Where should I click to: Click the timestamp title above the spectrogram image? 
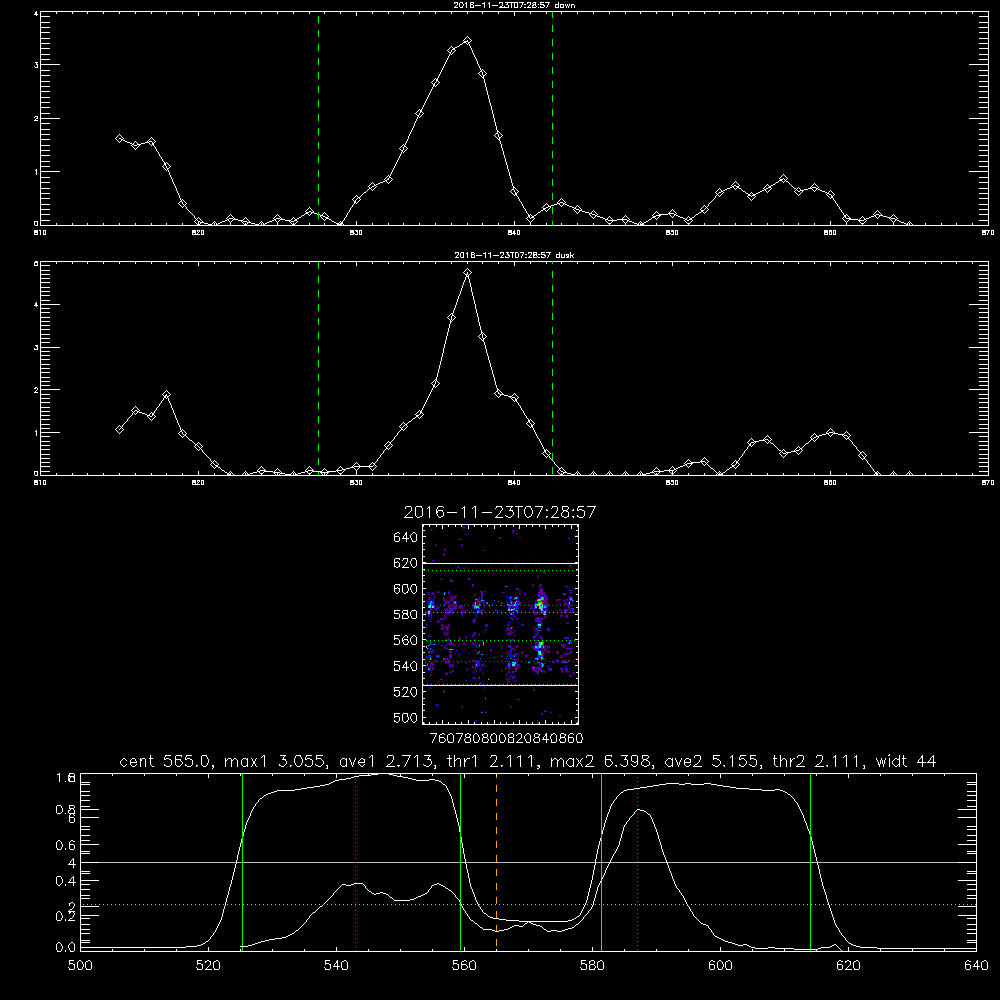pyautogui.click(x=500, y=512)
